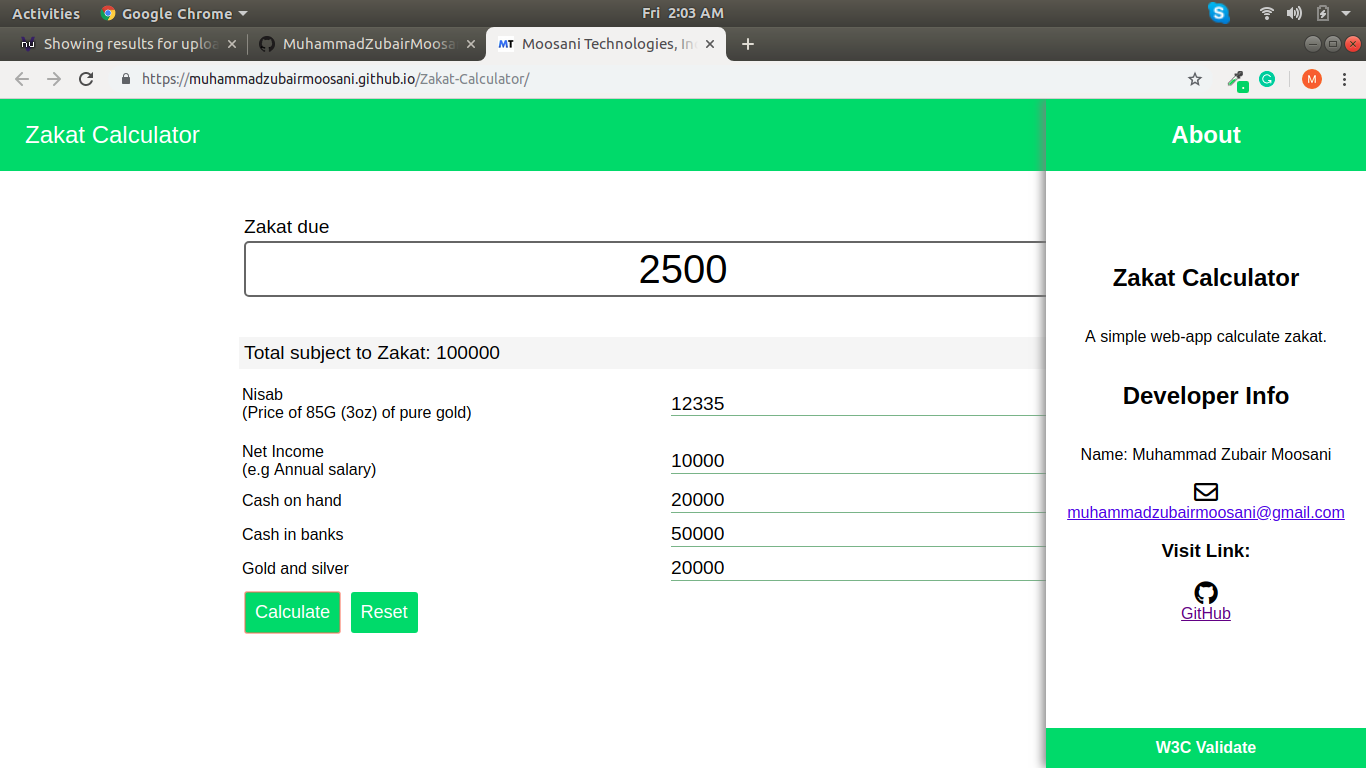
Task: Click the Skype icon in the system tray
Action: pos(1218,13)
